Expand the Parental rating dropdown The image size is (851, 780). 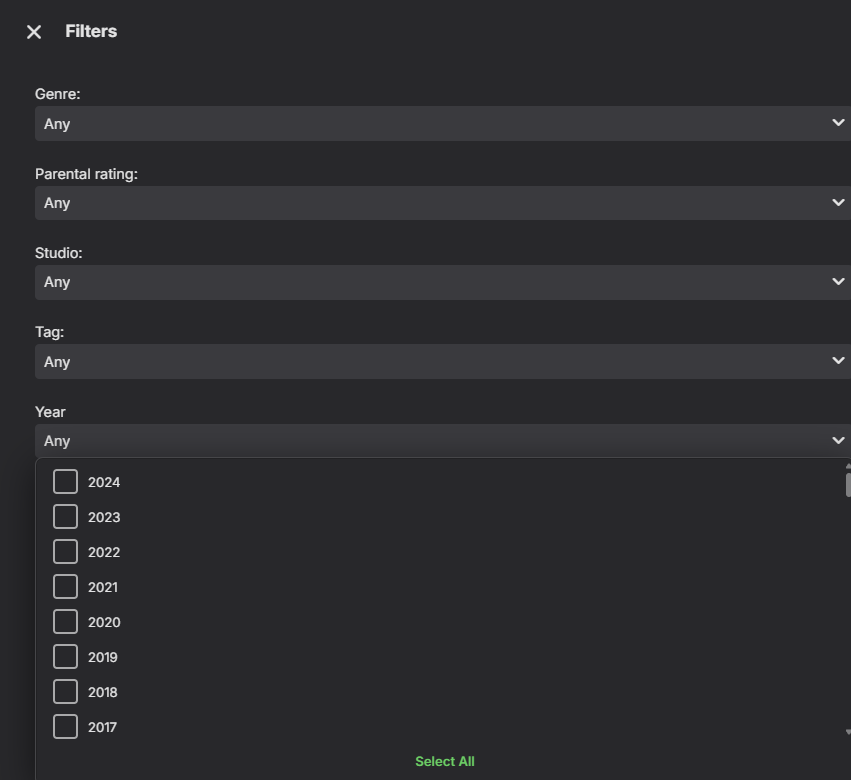coord(440,203)
